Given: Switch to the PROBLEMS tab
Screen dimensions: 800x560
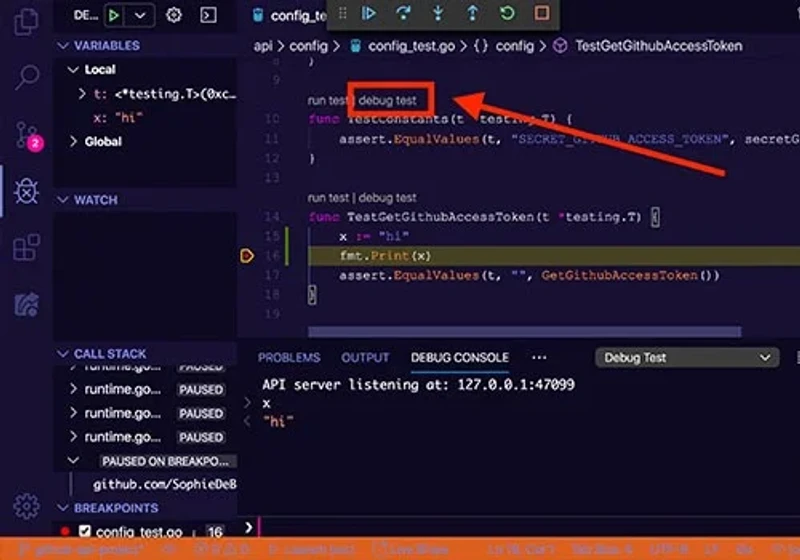Looking at the screenshot, I should 289,358.
